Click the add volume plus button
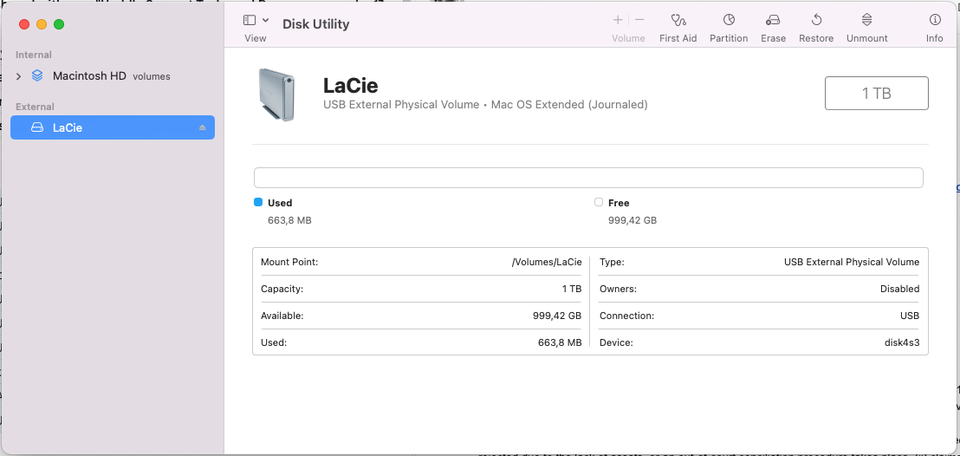Screen dimensions: 960x456 click(618, 20)
